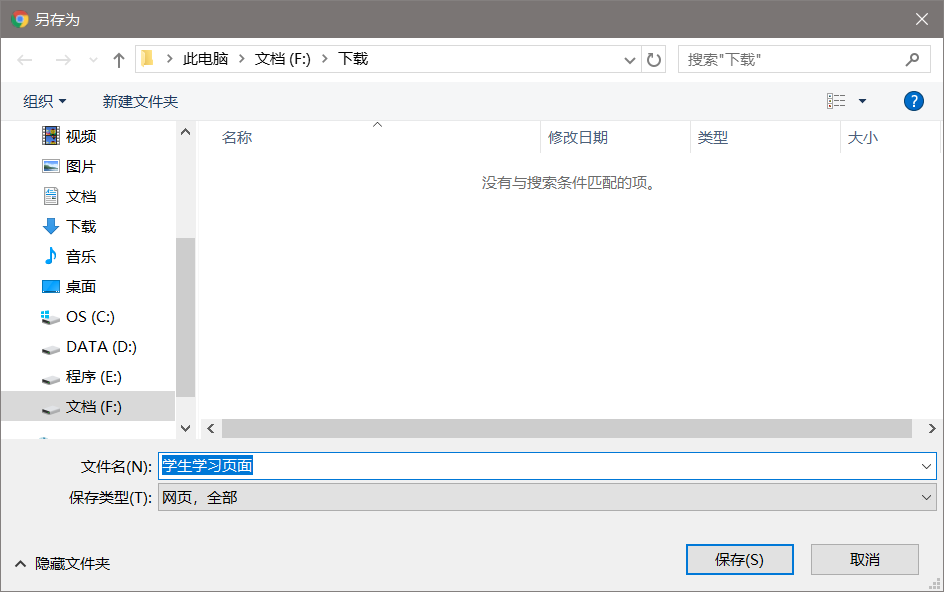Select 程序 (E:) drive
The image size is (944, 592).
point(93,377)
